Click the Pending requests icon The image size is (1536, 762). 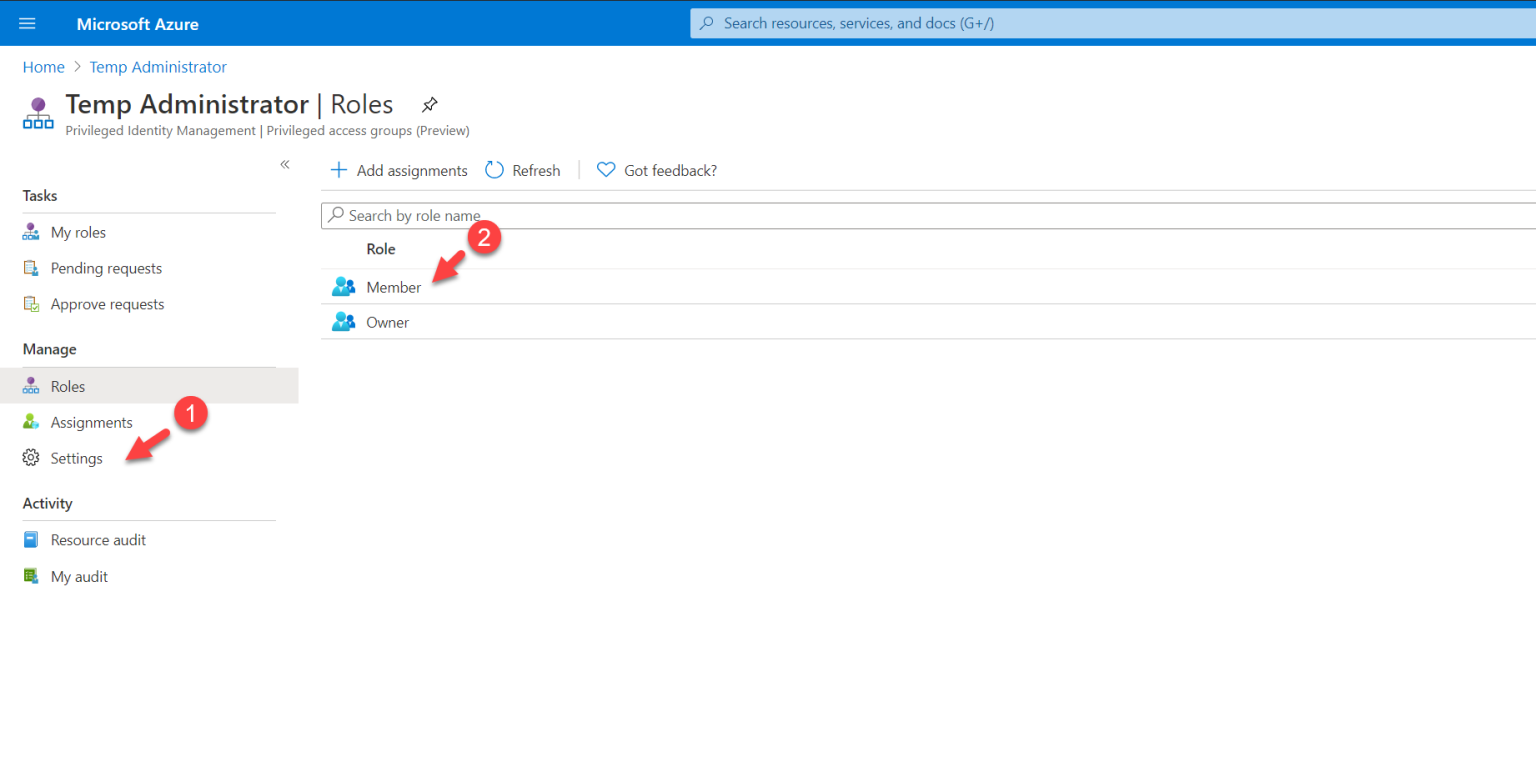coord(31,267)
